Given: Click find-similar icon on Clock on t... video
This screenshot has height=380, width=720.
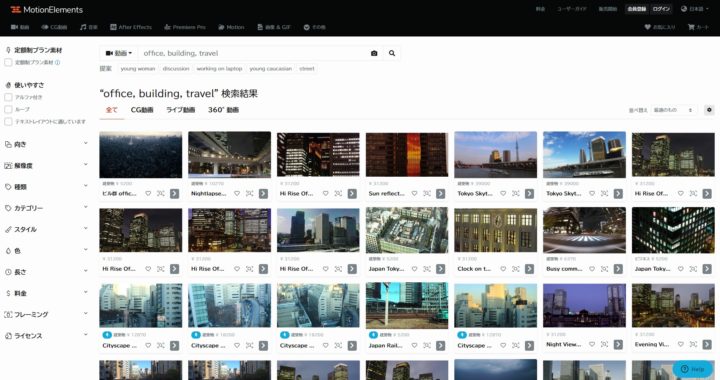Looking at the screenshot, I should pos(516,269).
